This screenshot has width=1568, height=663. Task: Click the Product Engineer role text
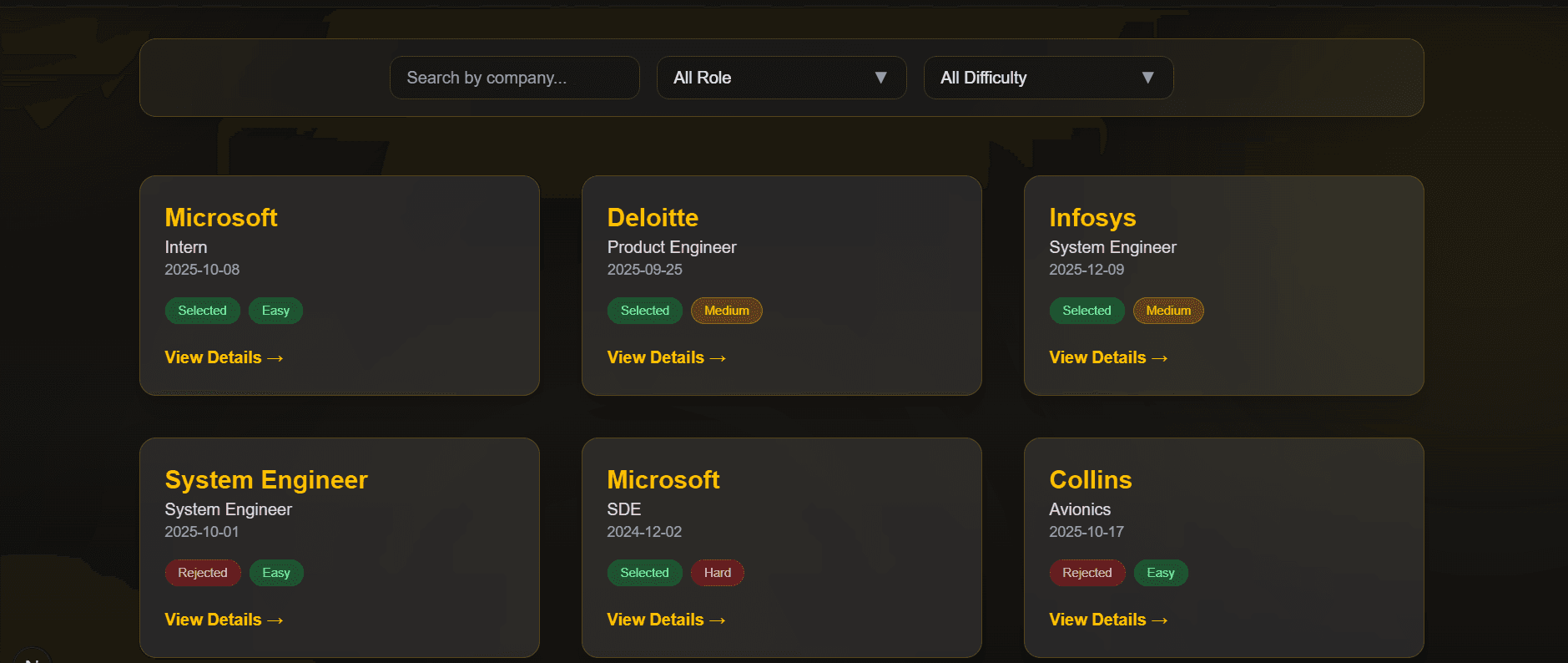pyautogui.click(x=672, y=247)
